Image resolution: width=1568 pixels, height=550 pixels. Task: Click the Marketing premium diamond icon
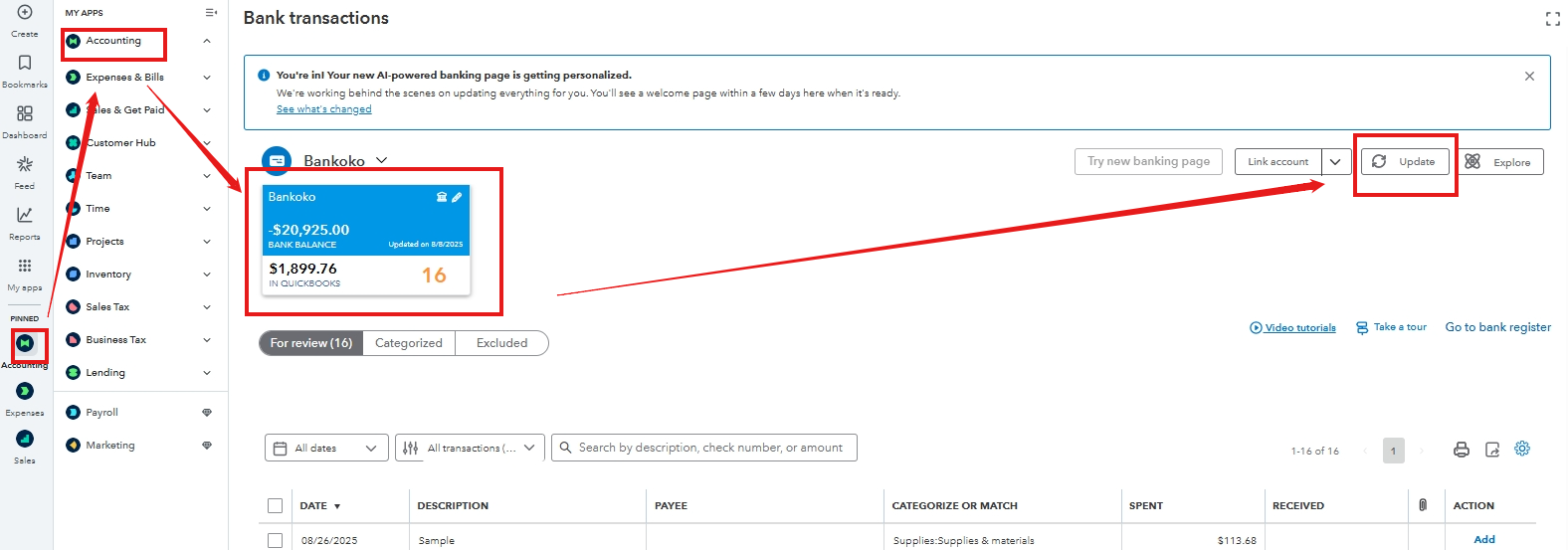tap(207, 445)
